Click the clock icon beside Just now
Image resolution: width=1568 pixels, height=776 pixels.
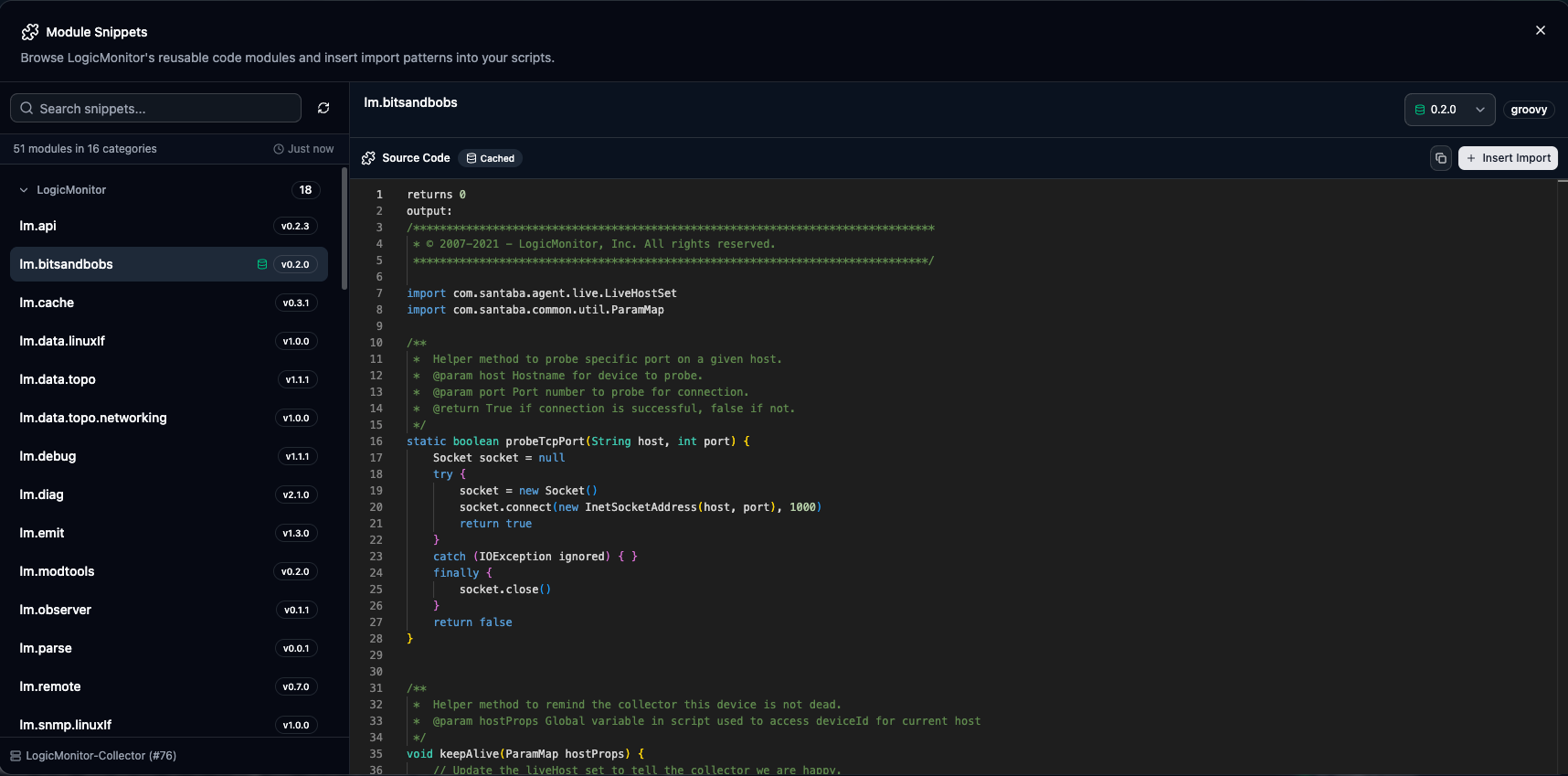[279, 149]
